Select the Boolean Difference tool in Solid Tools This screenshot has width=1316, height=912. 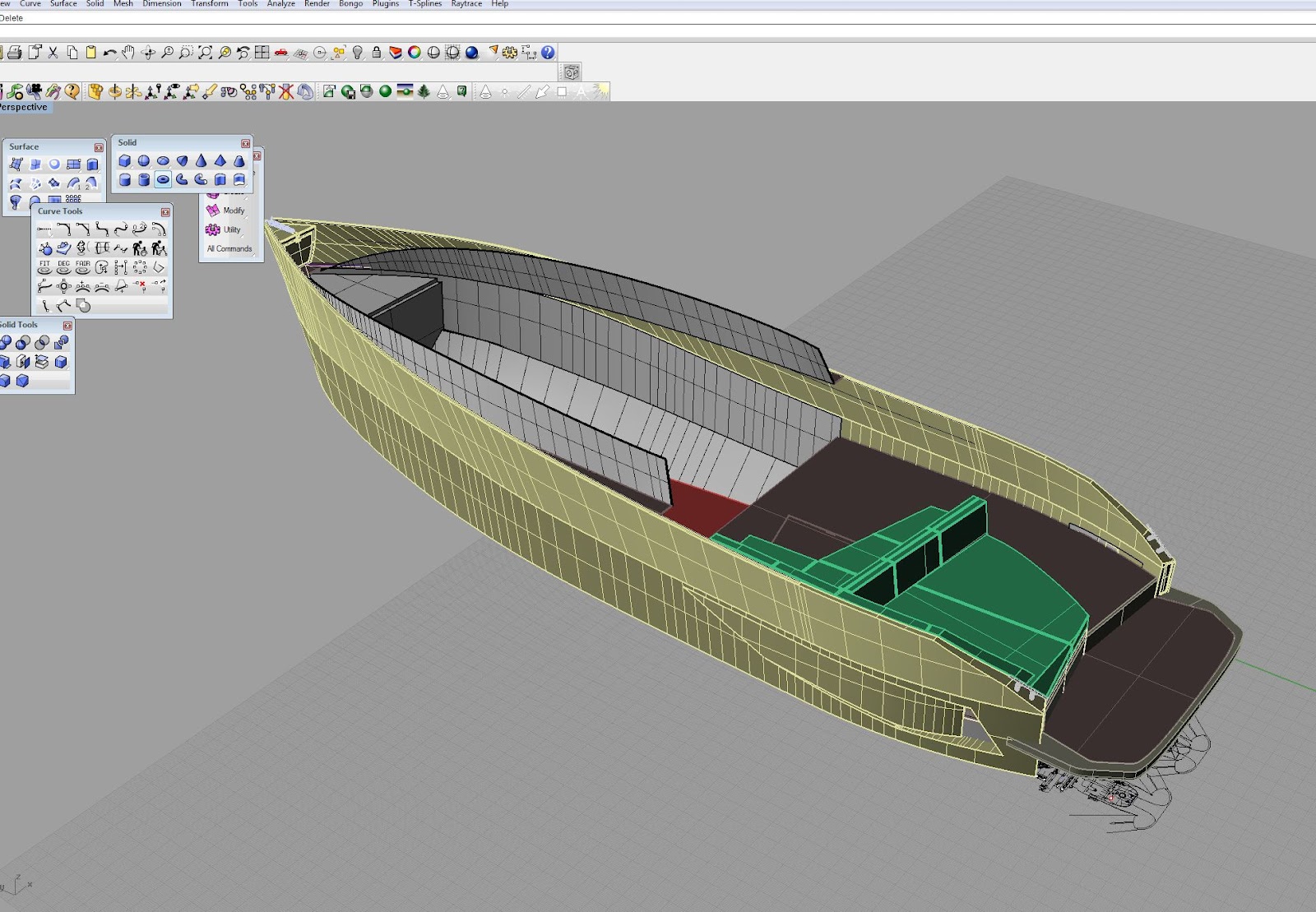click(x=23, y=342)
